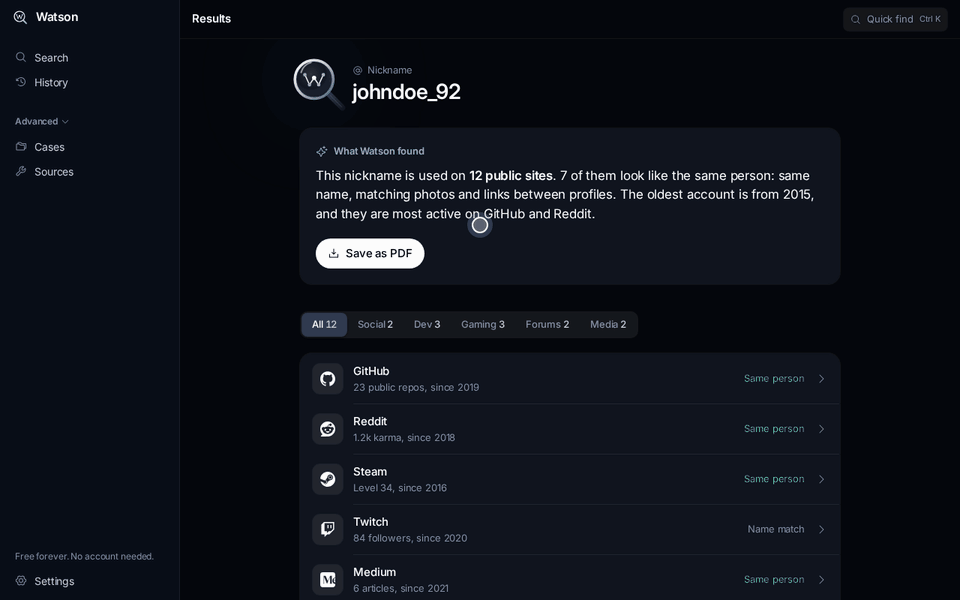Click the Twitch logo icon
Image resolution: width=960 pixels, height=600 pixels.
328,530
